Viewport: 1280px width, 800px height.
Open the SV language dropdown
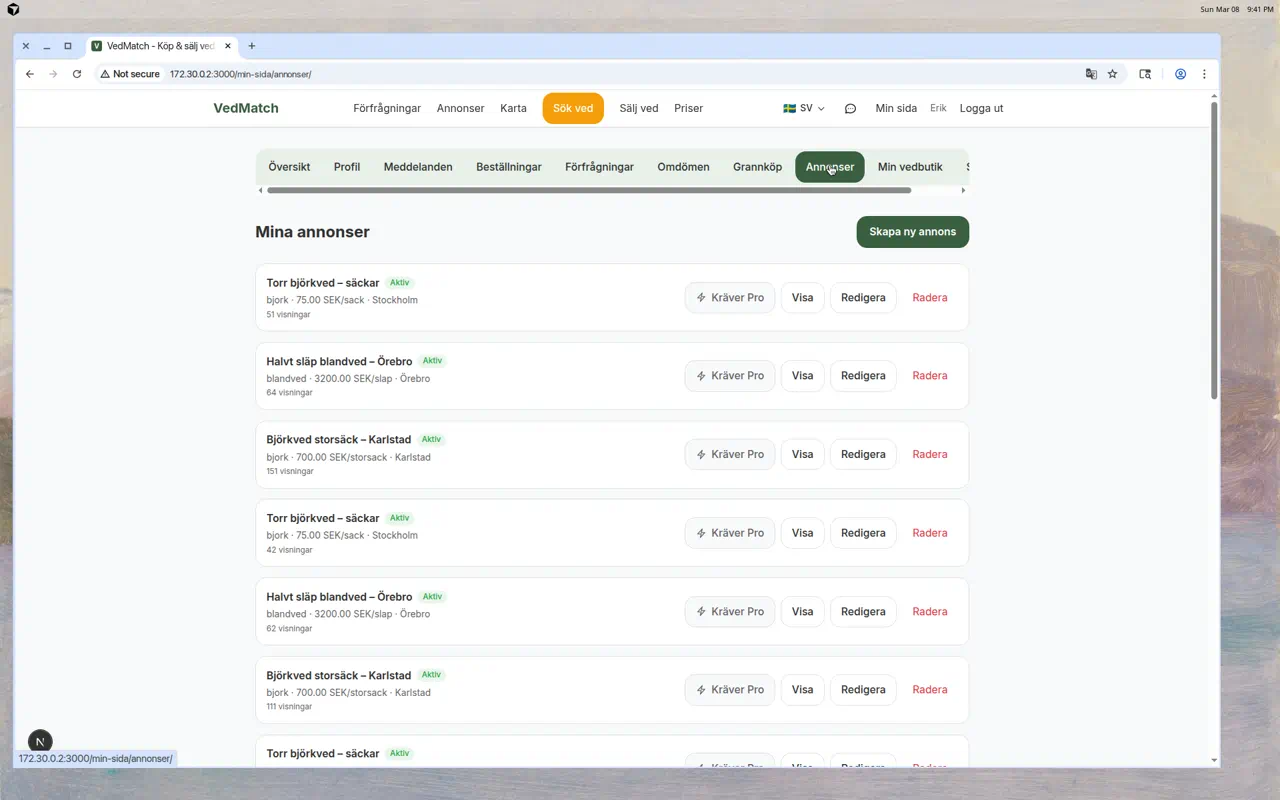[803, 109]
